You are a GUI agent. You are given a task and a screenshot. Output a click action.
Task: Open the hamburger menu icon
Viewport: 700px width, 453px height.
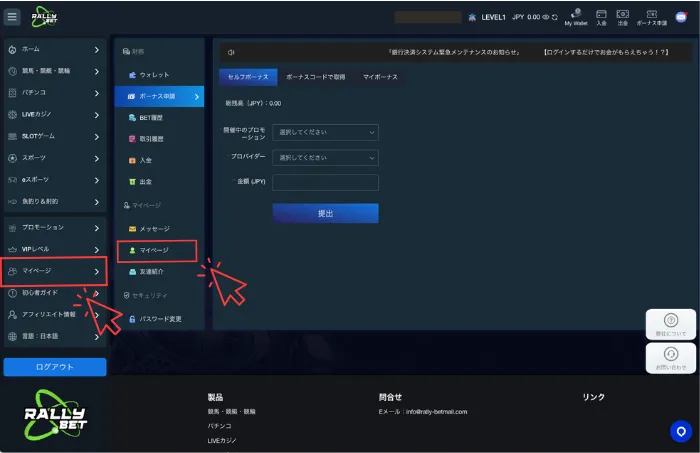tap(12, 17)
